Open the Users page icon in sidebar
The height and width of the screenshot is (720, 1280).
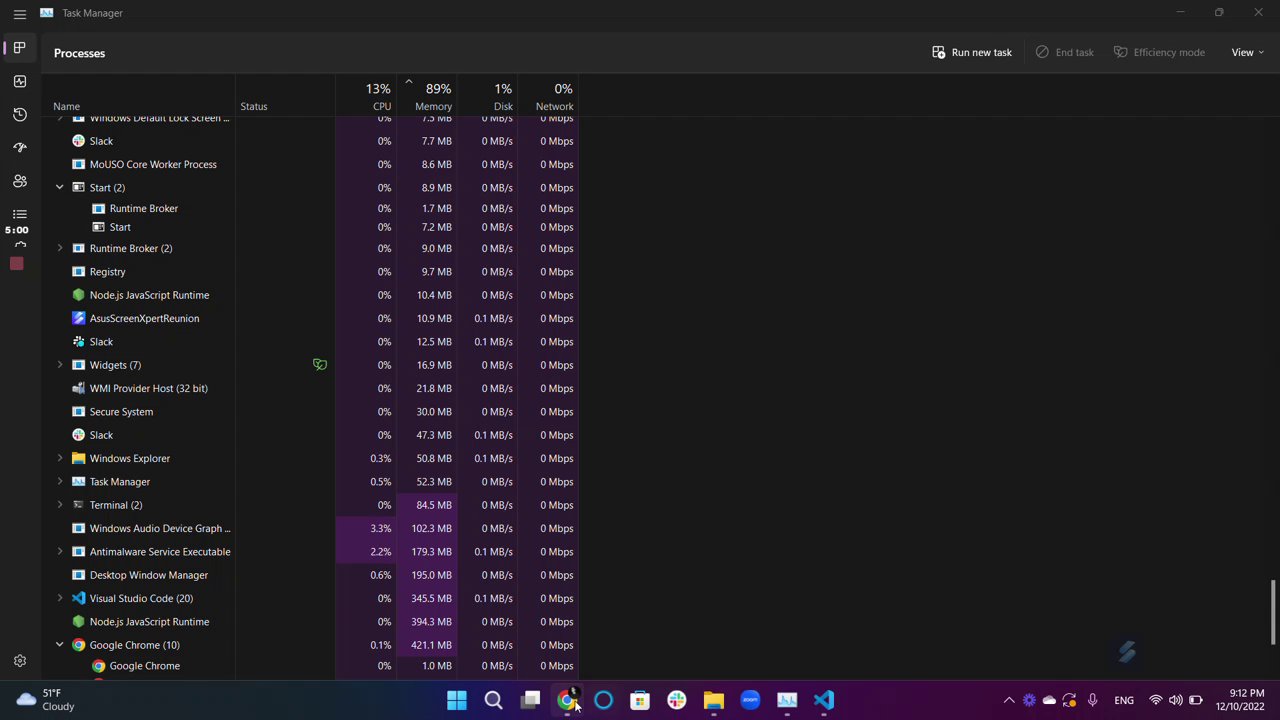(x=19, y=181)
